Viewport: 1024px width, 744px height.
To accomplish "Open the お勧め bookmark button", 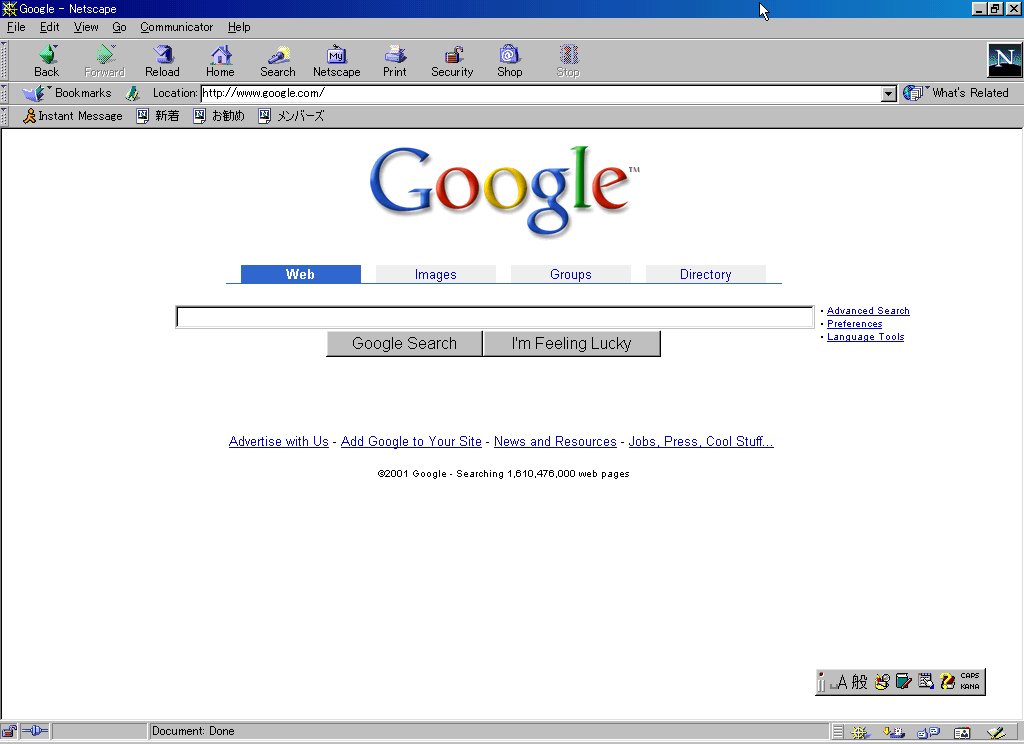I will 219,116.
